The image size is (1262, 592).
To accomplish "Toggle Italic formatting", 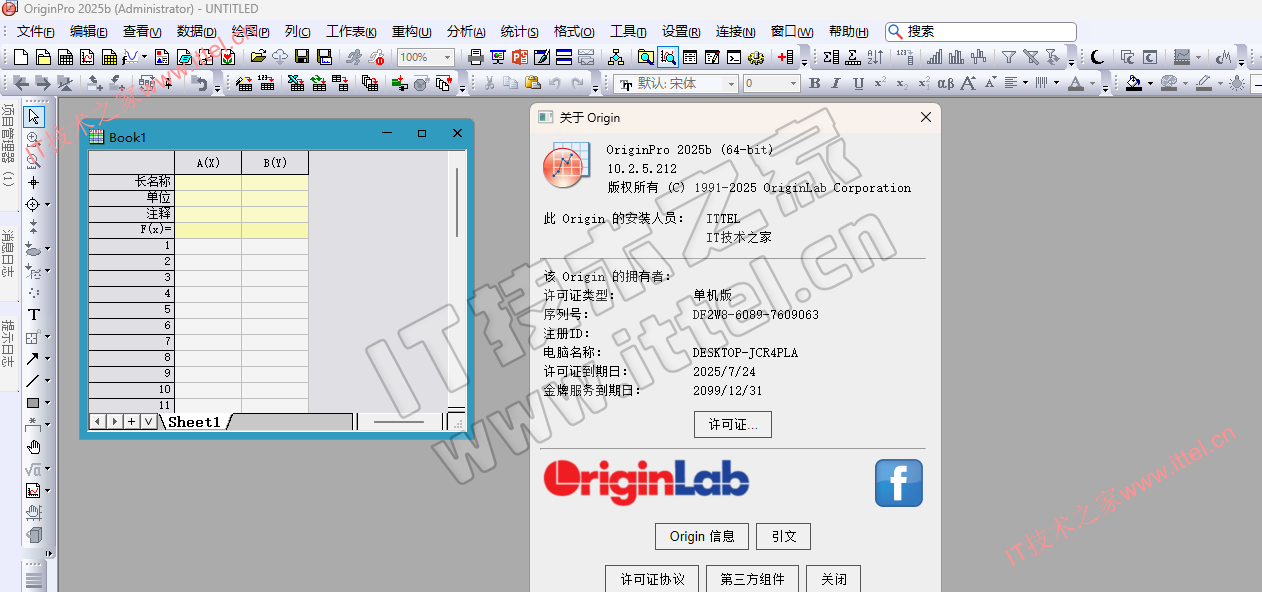I will tap(835, 83).
